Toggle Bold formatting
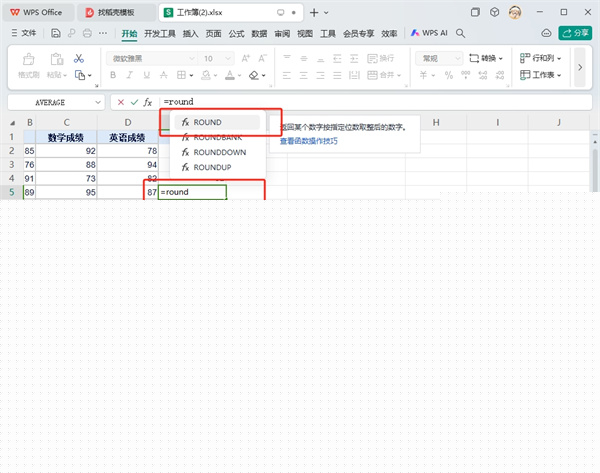This screenshot has height=473, width=600. [x=113, y=75]
